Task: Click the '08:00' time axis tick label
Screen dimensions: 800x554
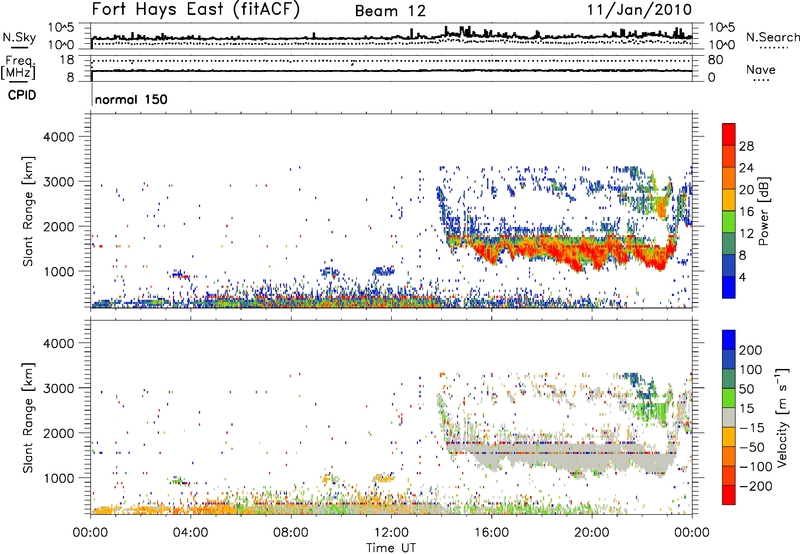Action: pyautogui.click(x=291, y=533)
